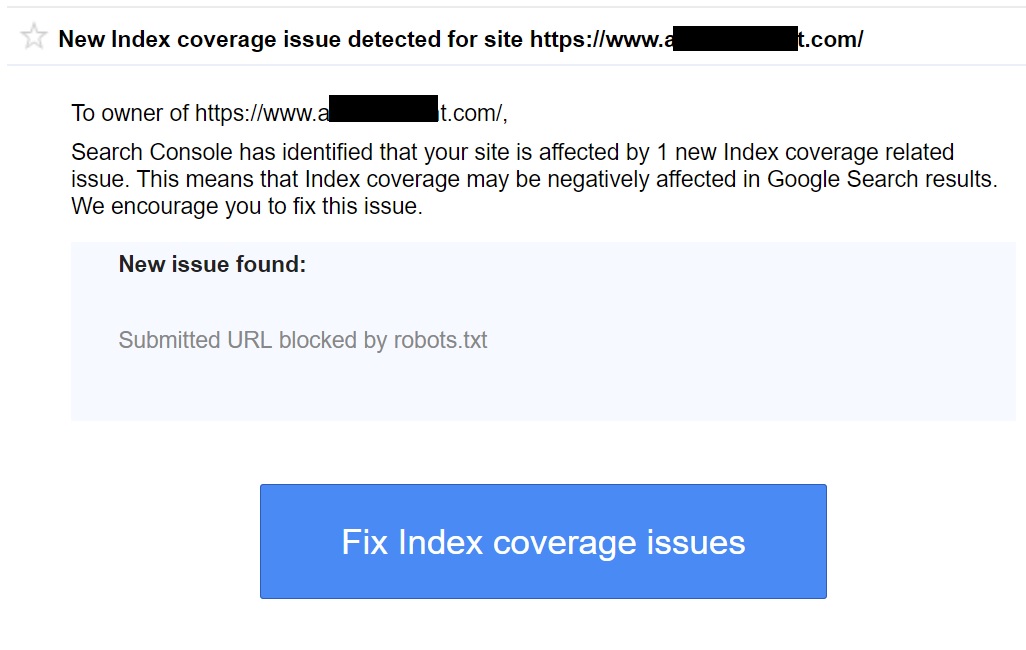Click the blacked-out box in the greeting
The width and height of the screenshot is (1026, 650).
[x=383, y=109]
